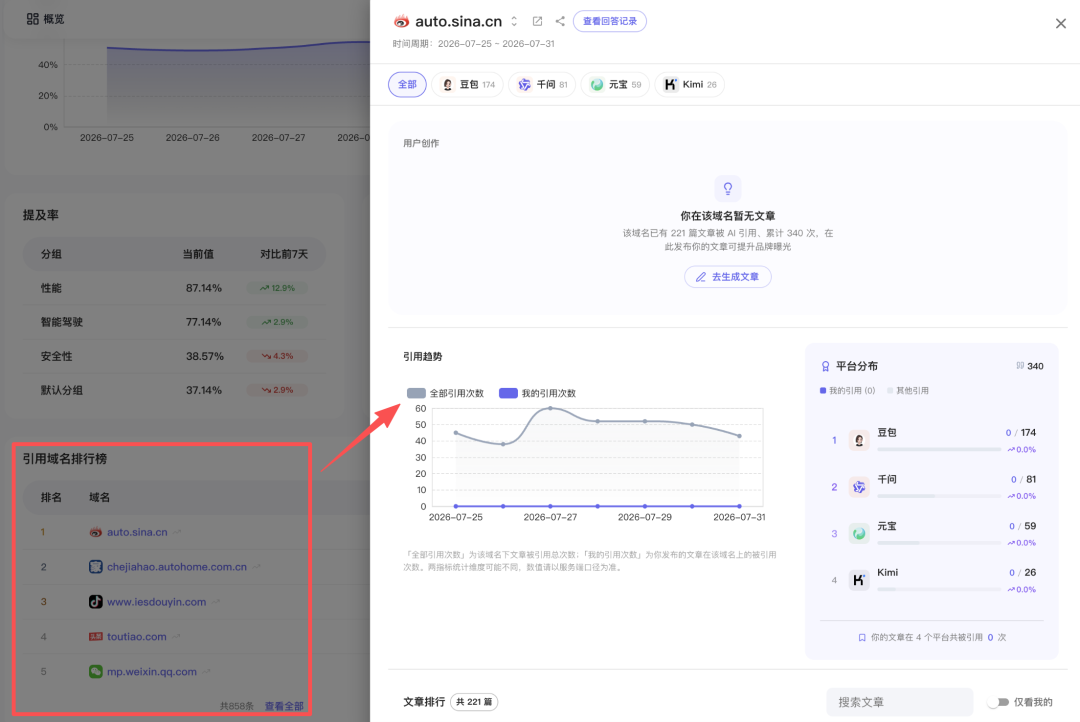This screenshot has width=1080, height=722.
Task: Open chejiahao.autohome.com.cn ranking link
Action: click(176, 567)
